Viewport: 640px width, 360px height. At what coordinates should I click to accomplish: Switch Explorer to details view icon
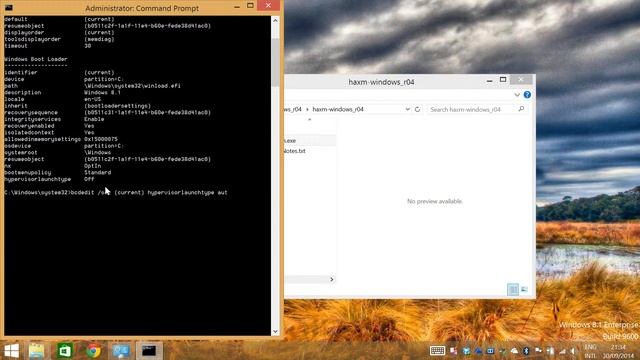513,289
